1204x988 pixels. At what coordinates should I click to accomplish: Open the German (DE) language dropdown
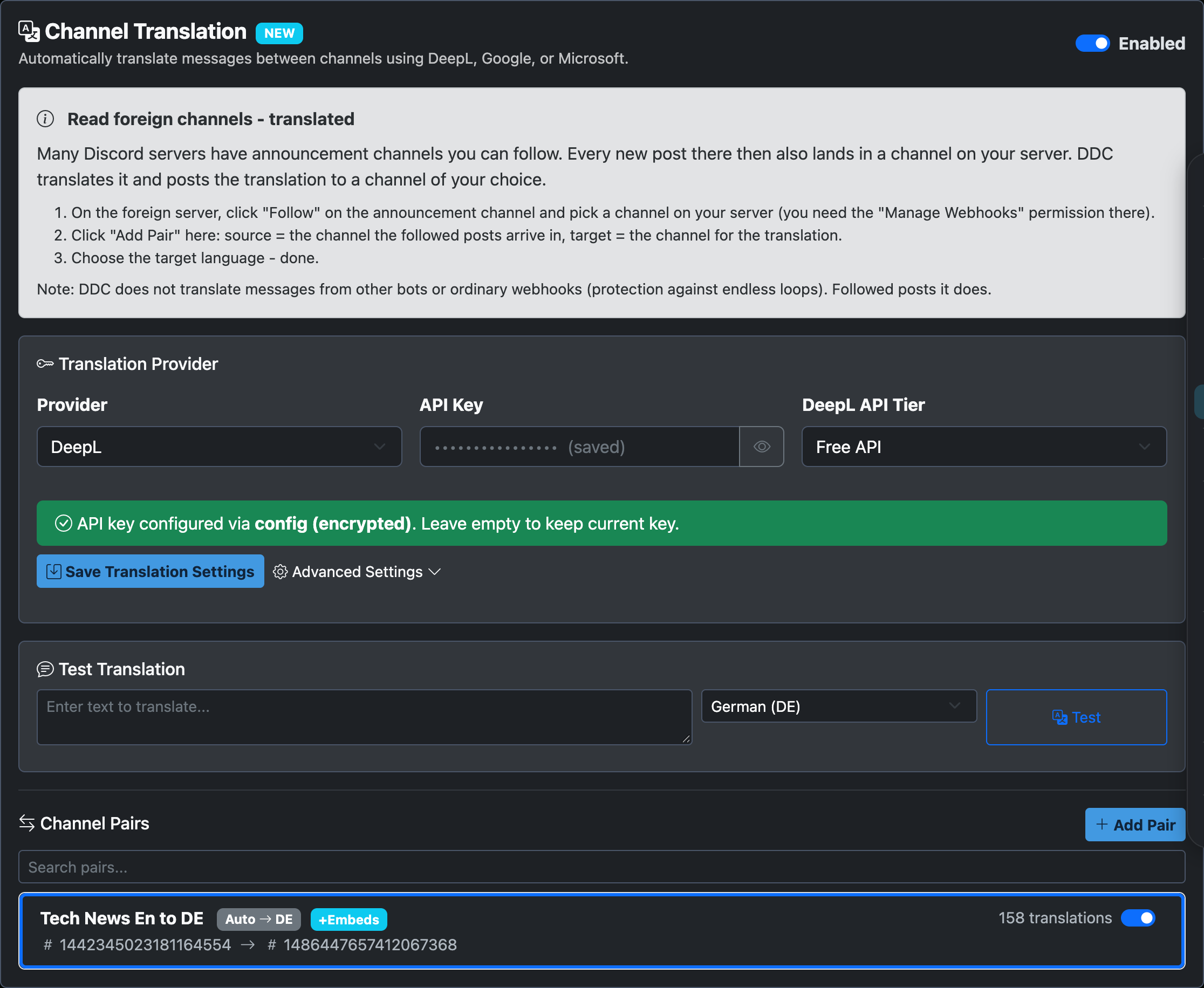pyautogui.click(x=839, y=706)
